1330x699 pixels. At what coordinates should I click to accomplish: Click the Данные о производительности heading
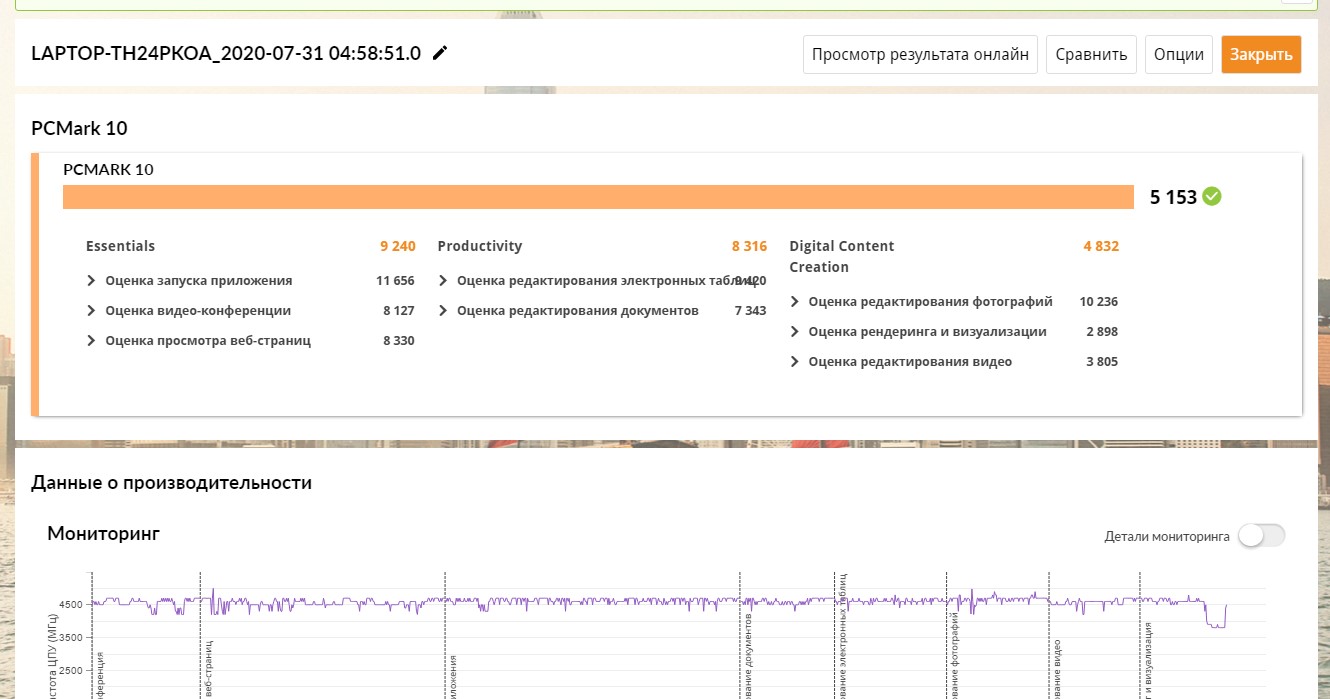[x=172, y=483]
